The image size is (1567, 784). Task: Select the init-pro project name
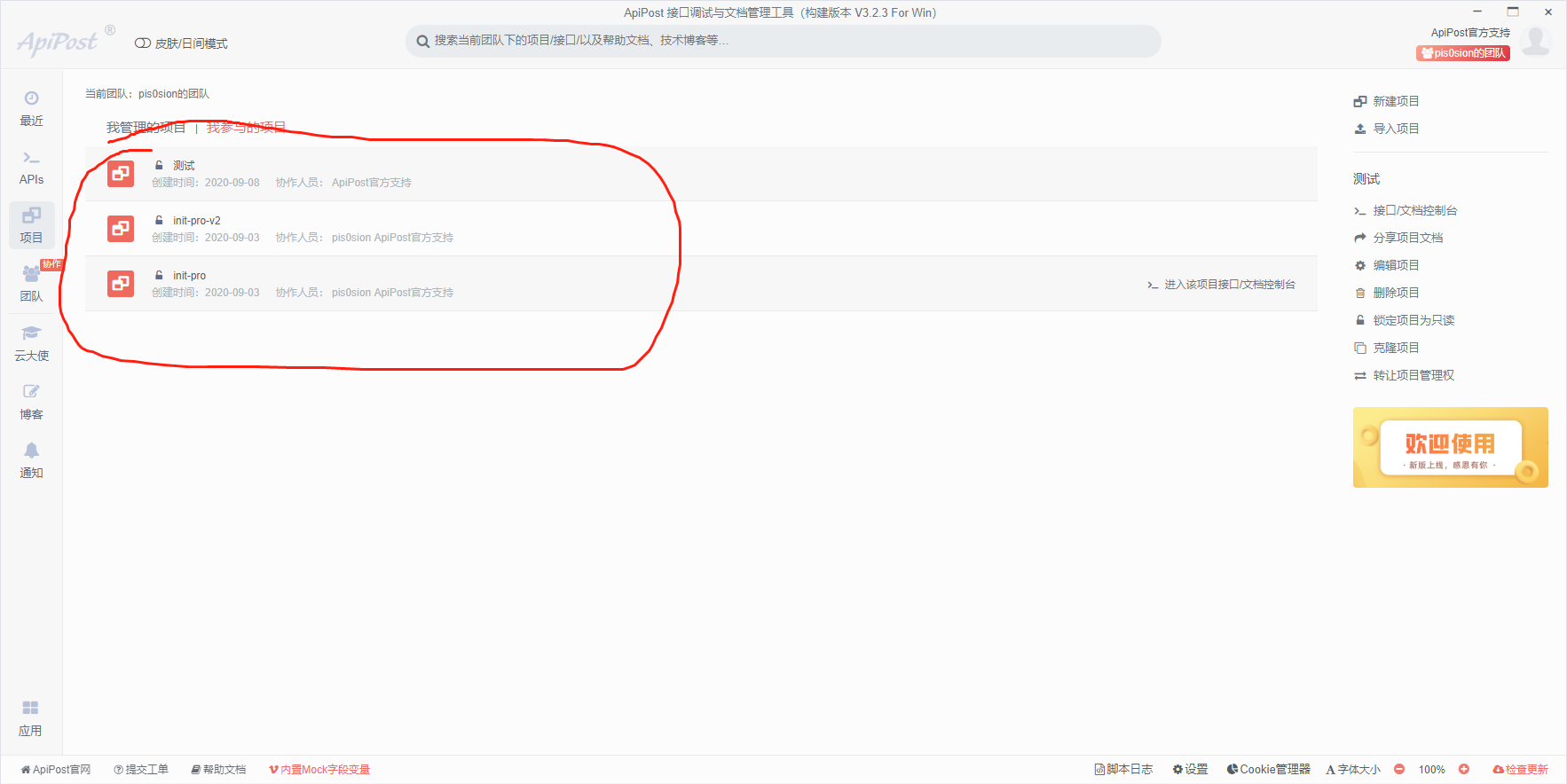[x=189, y=276]
